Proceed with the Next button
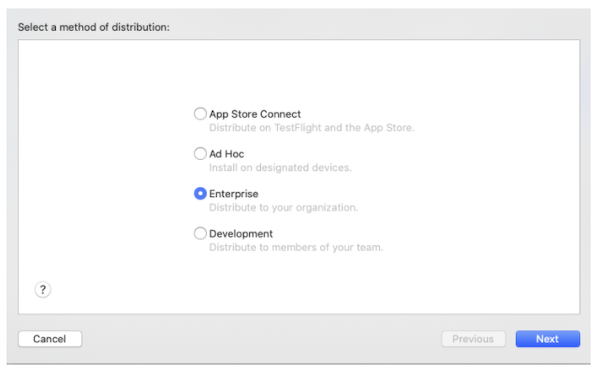The height and width of the screenshot is (377, 600). [548, 339]
